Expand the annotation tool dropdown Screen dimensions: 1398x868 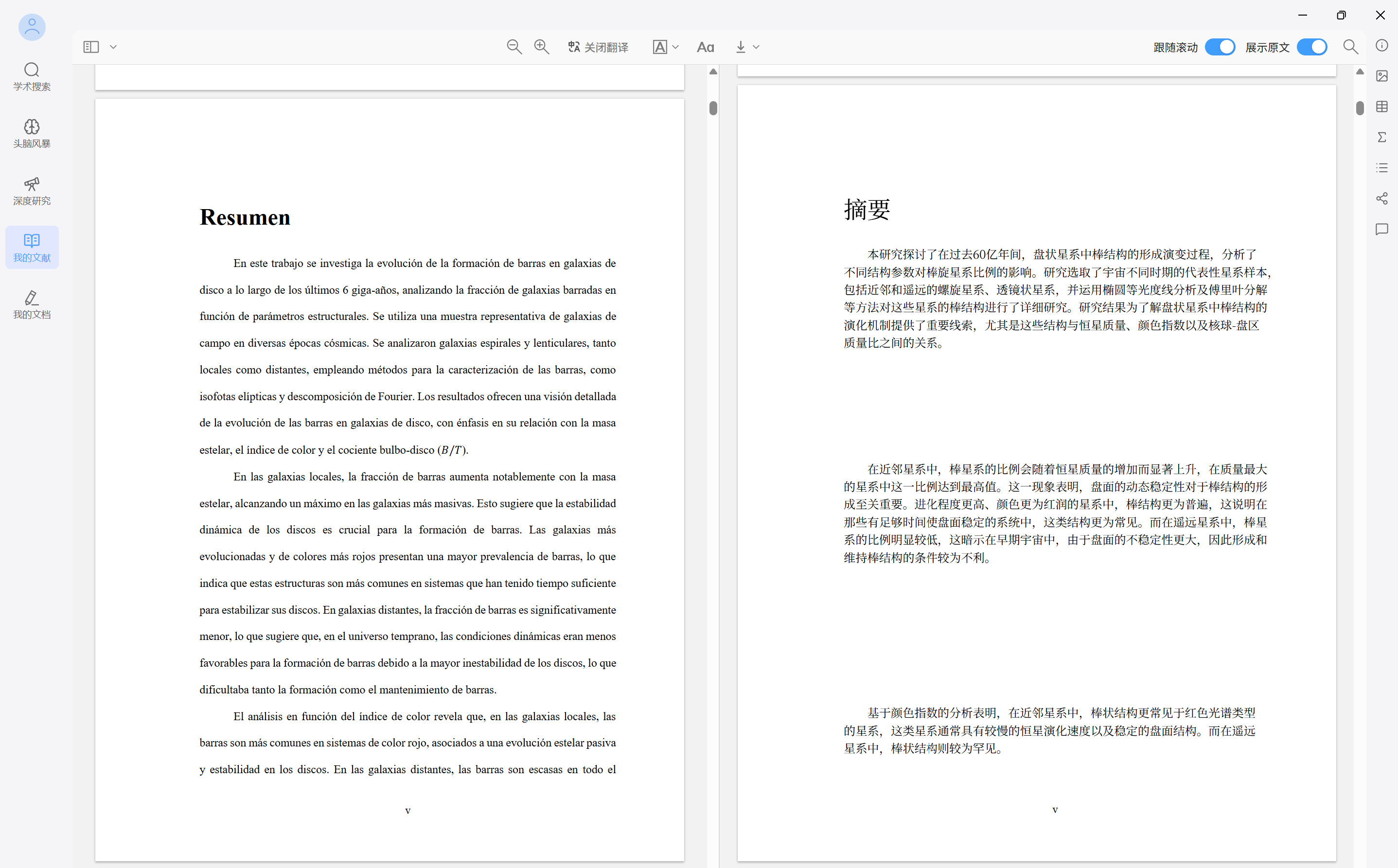point(675,47)
